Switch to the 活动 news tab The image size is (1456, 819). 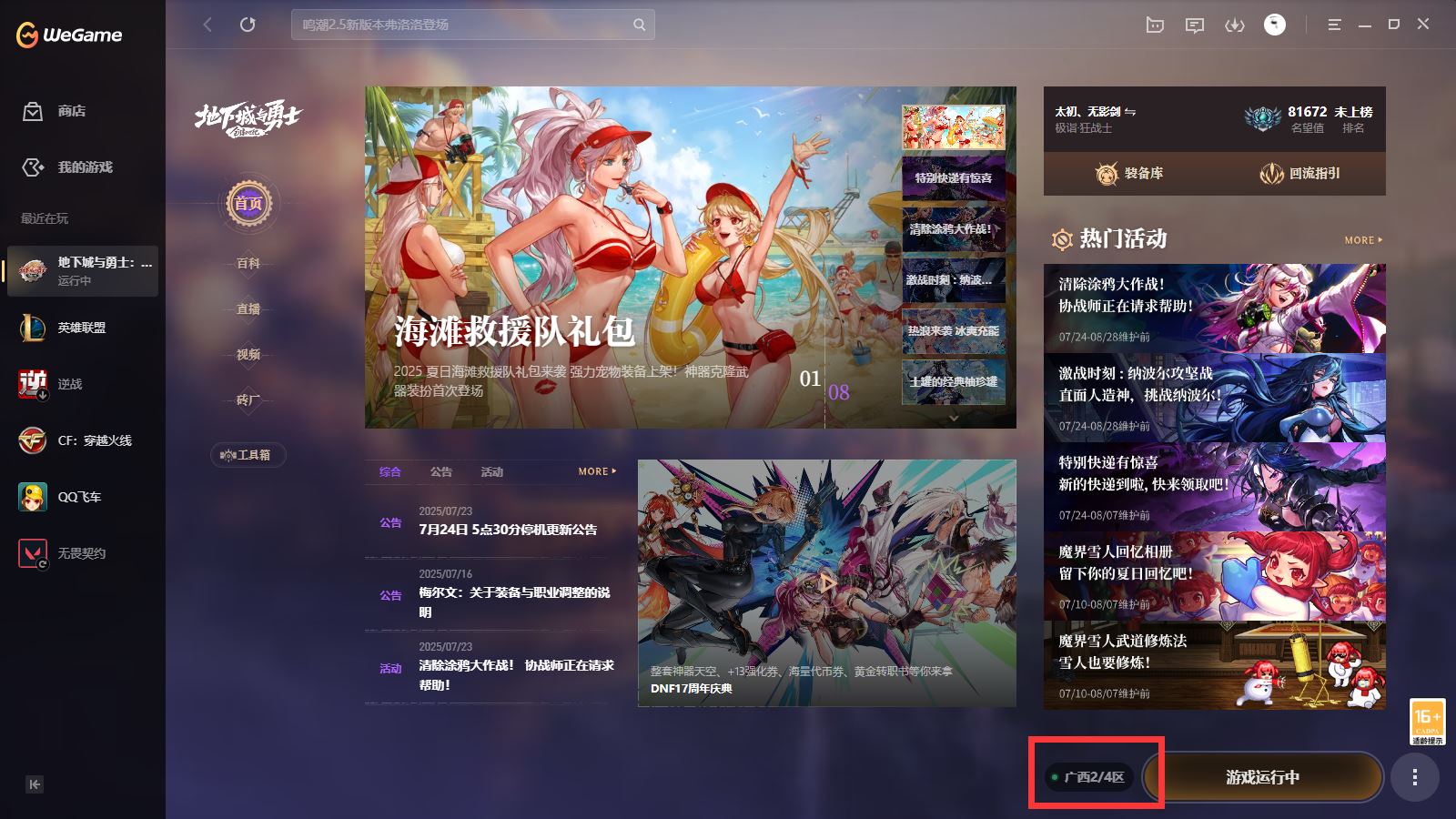492,471
